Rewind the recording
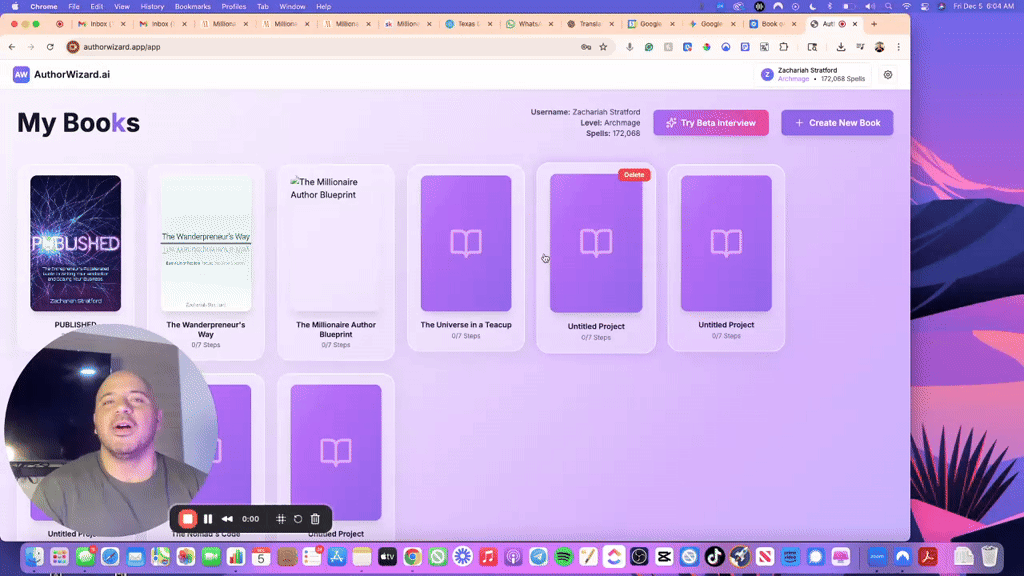This screenshot has height=576, width=1024. click(227, 519)
